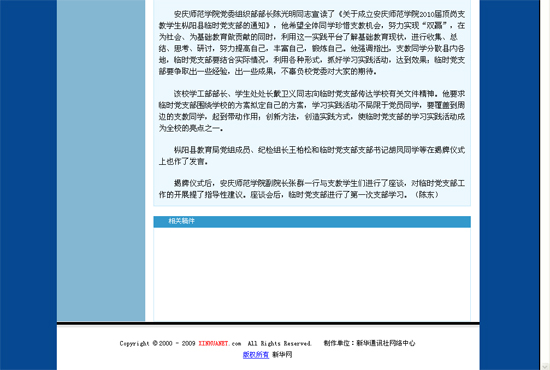Open the 版权所有 link in the footer
The height and width of the screenshot is (370, 550).
(256, 355)
